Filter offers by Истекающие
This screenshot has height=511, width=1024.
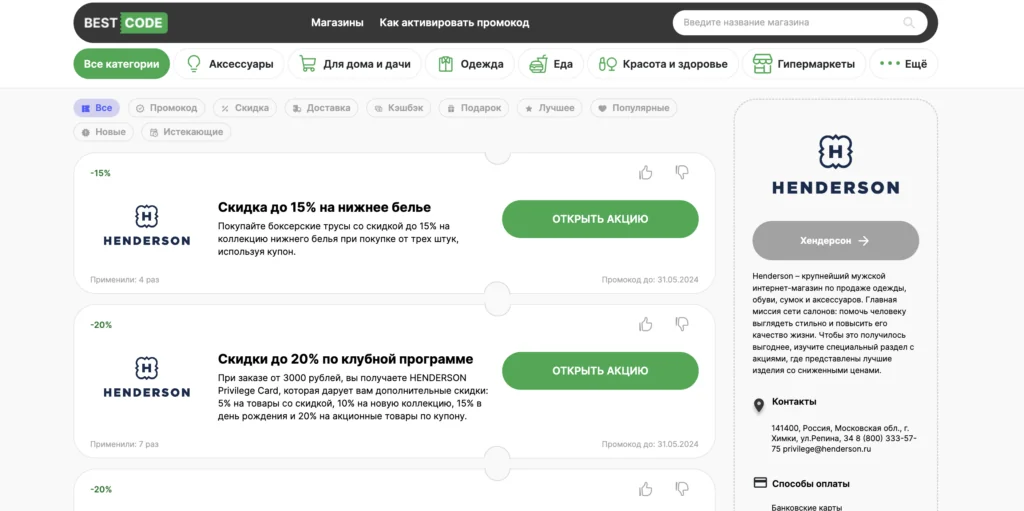coord(186,131)
